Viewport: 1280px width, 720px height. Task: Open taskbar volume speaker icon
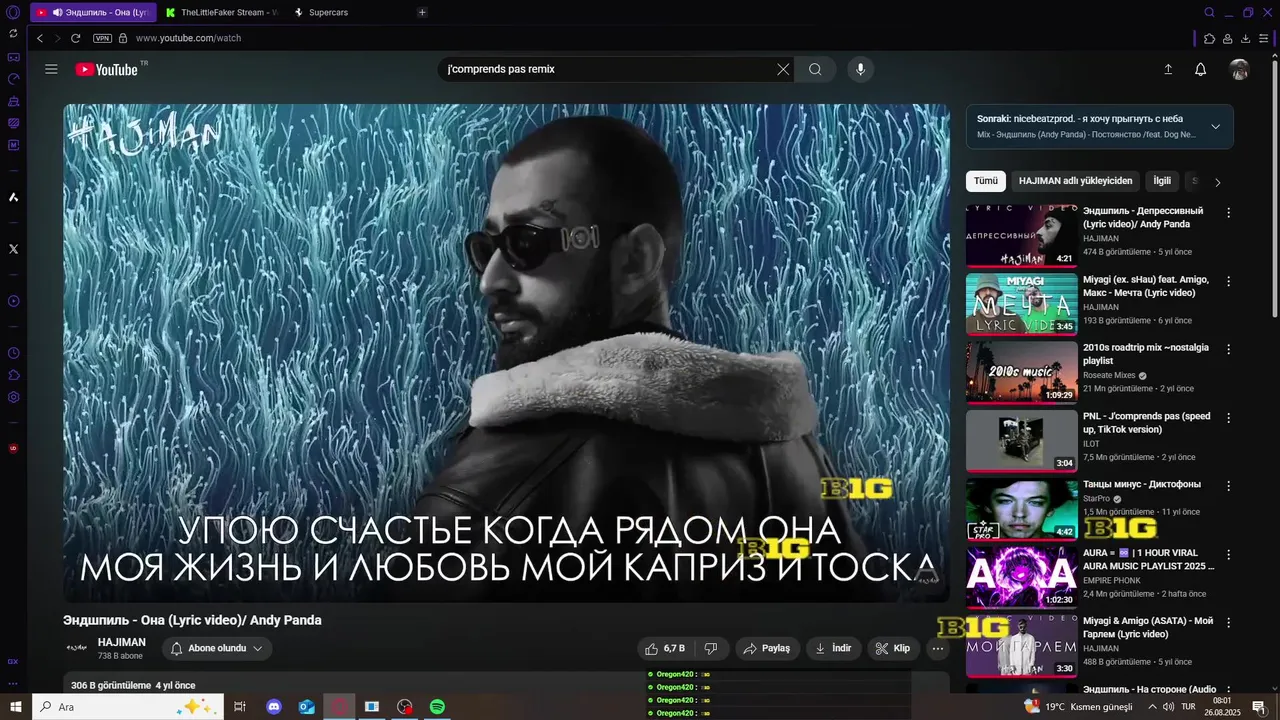click(1169, 706)
